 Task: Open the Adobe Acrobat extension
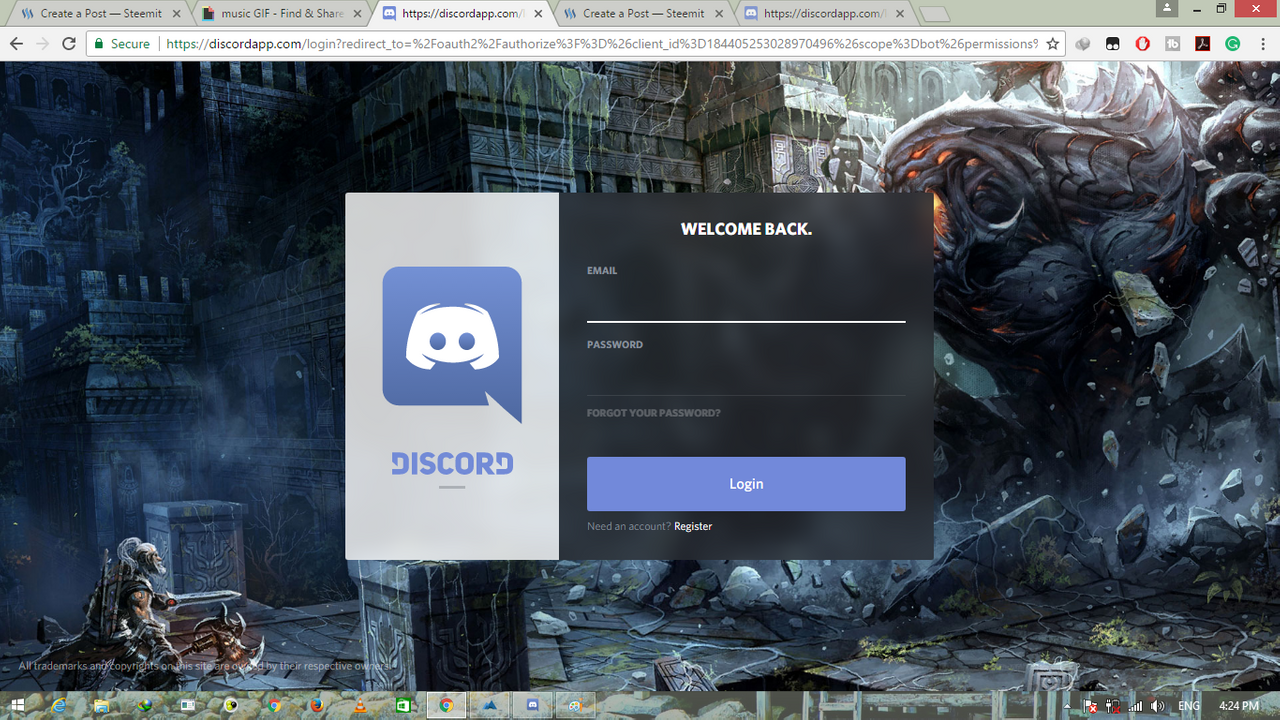click(1203, 44)
